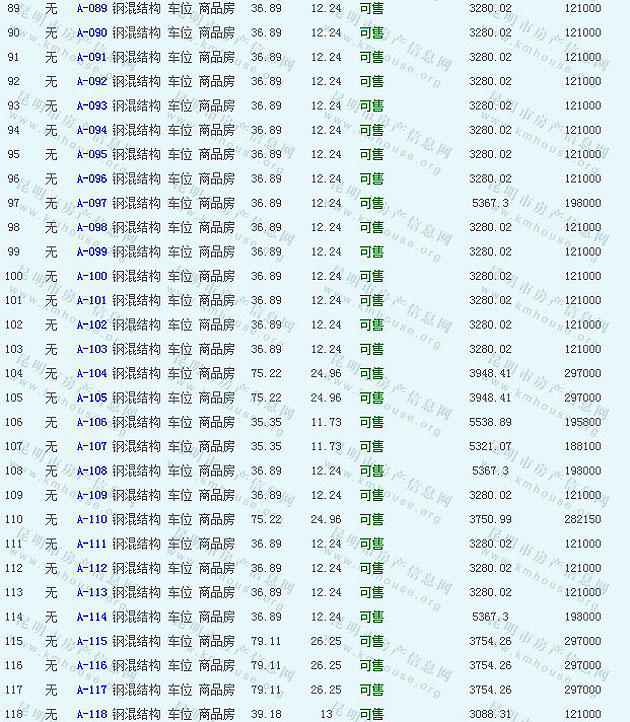Select the A-108 unit link
This screenshot has height=722, width=630.
(91, 471)
